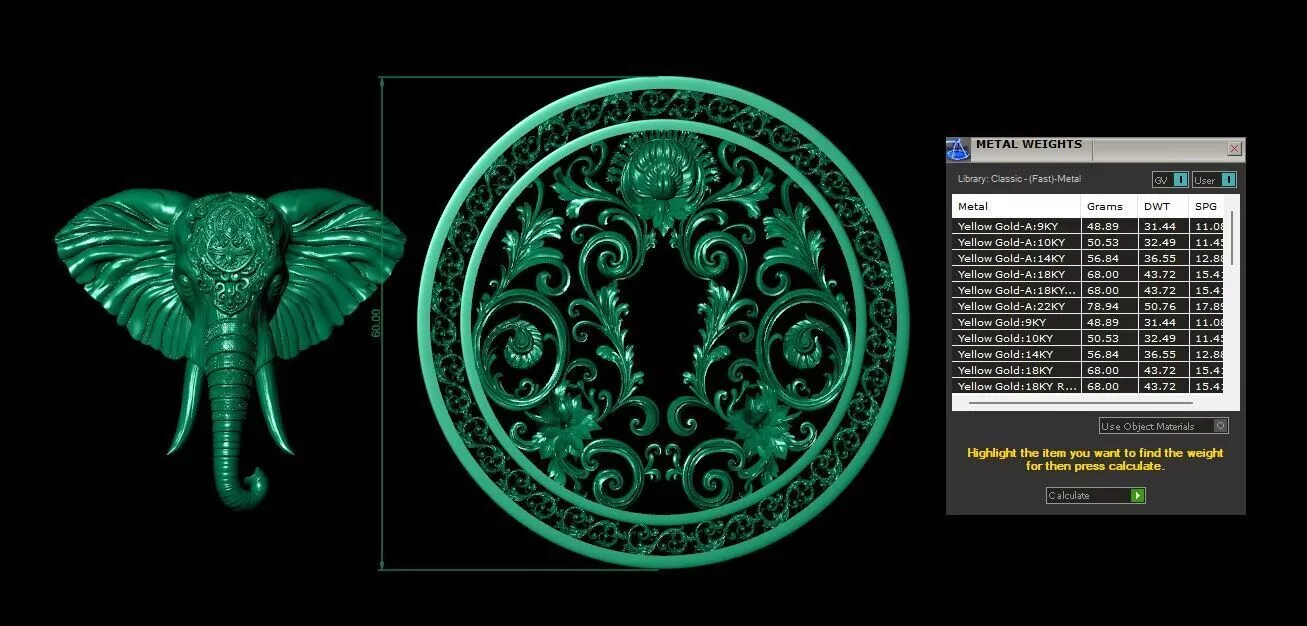Toggle the User library button
This screenshot has height=626, width=1307.
(1214, 180)
